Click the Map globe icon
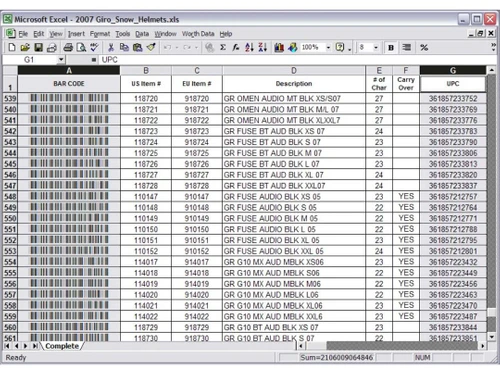The image size is (500, 375). [292, 47]
